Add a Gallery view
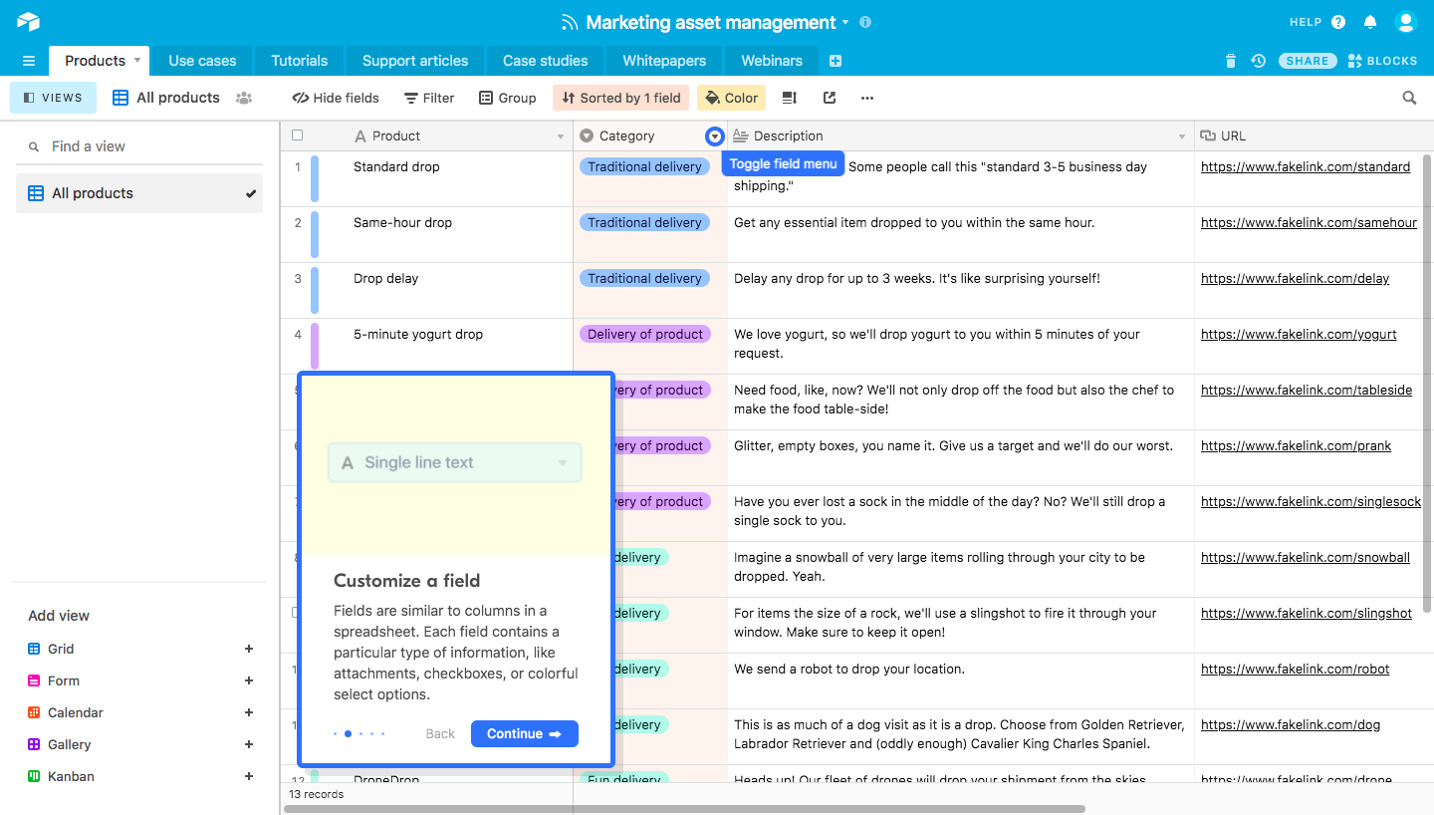 pyautogui.click(x=249, y=744)
